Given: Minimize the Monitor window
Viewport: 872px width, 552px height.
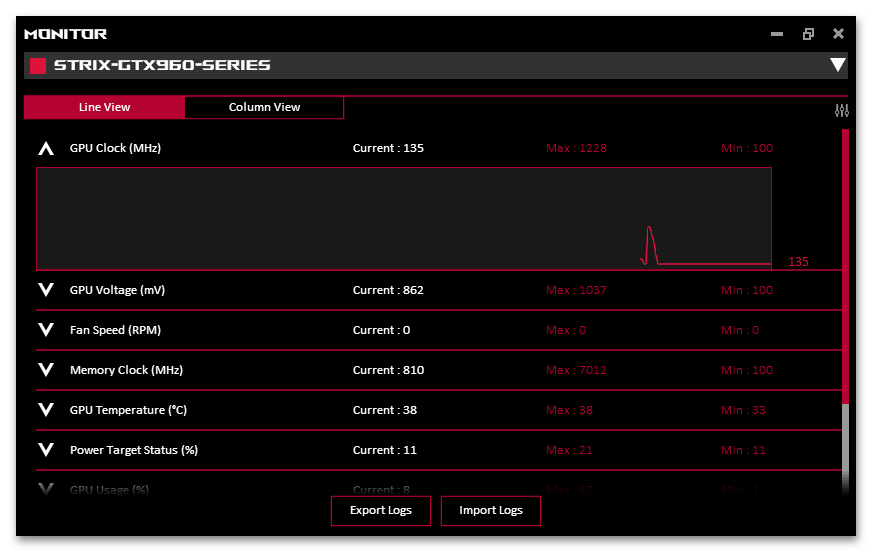Looking at the screenshot, I should (x=777, y=34).
